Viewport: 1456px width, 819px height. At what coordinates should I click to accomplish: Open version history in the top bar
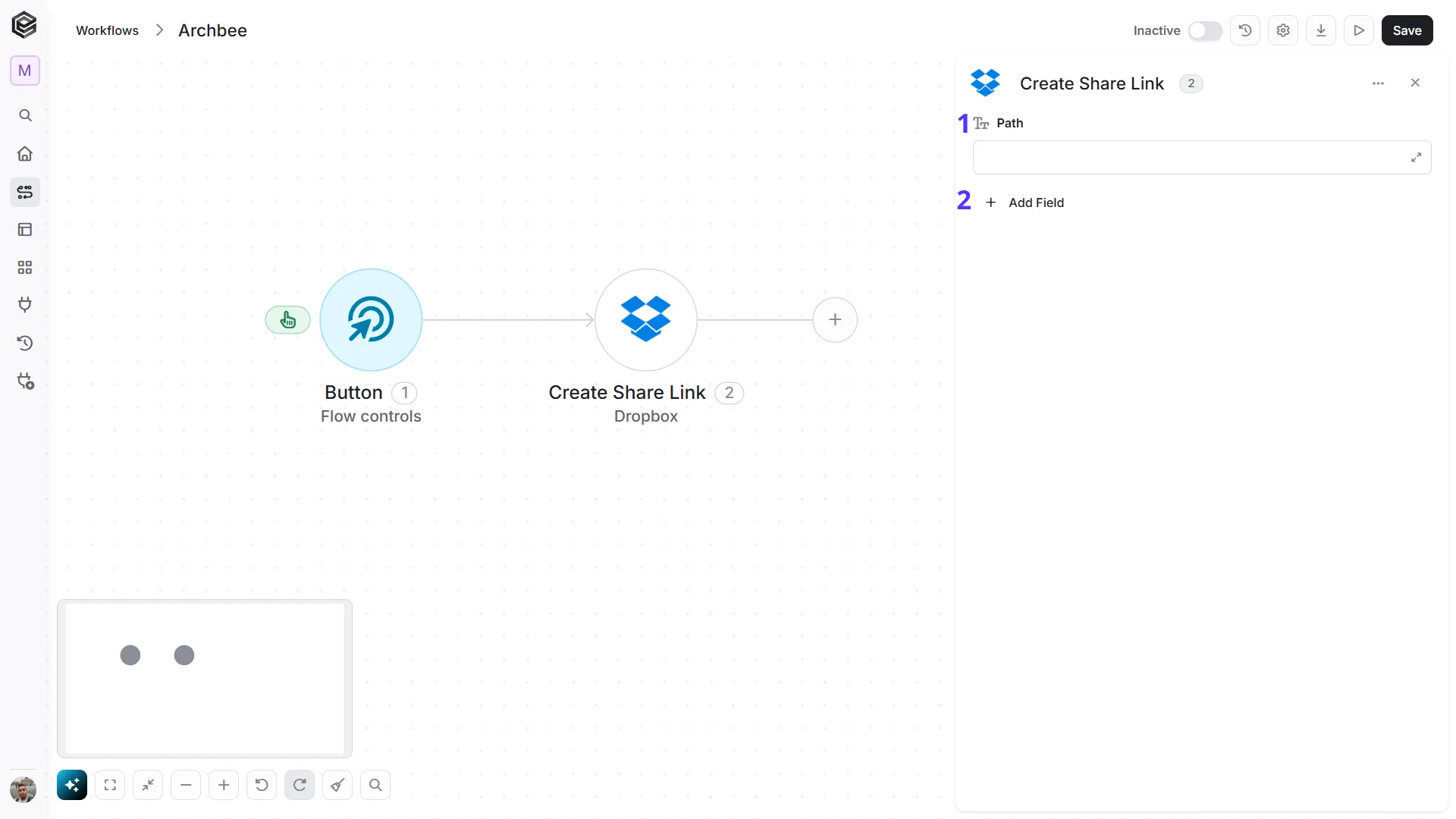pyautogui.click(x=1245, y=30)
